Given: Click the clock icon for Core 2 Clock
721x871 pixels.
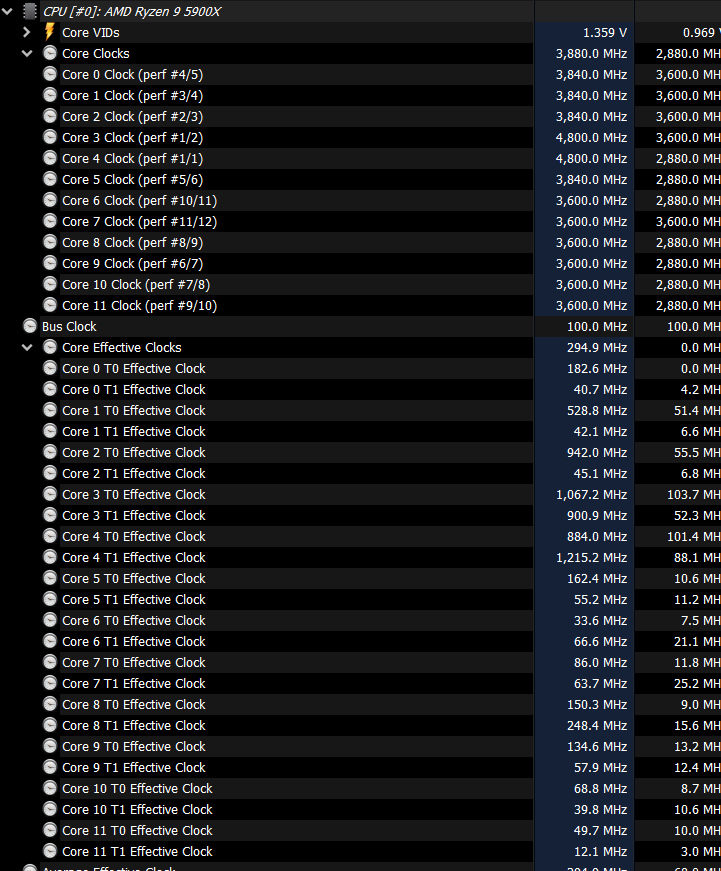Looking at the screenshot, I should 50,116.
